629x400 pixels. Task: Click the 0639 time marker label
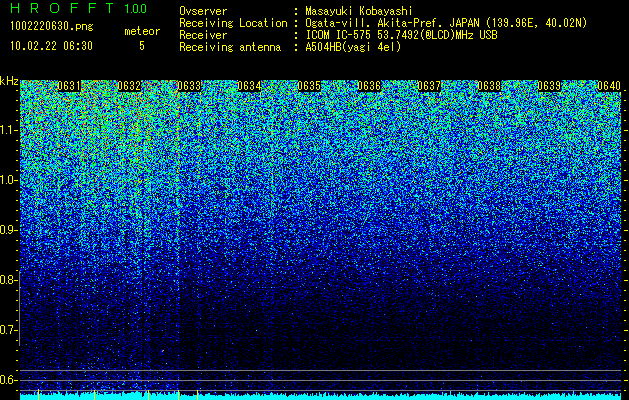coord(549,86)
